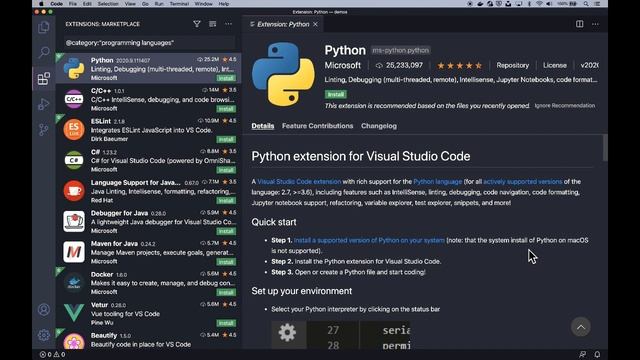Click the ms-python.python identifier
Image resolution: width=640 pixels, height=360 pixels.
[400, 50]
